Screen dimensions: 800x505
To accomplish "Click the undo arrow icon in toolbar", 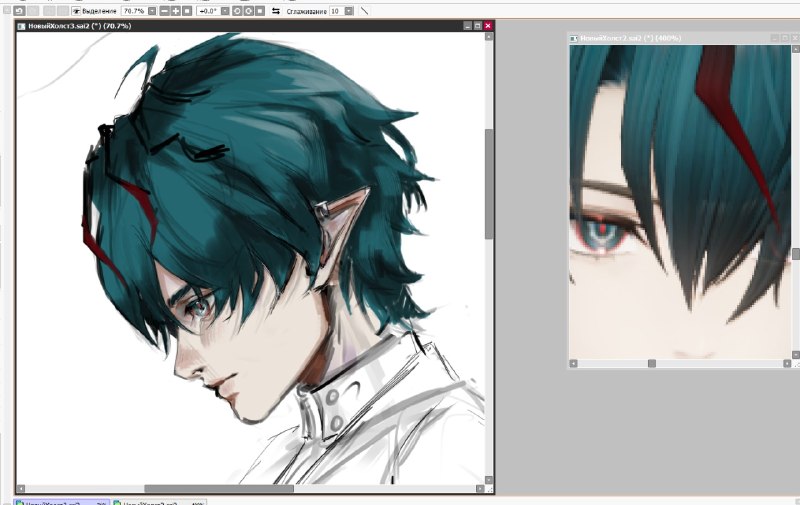I will (19, 11).
